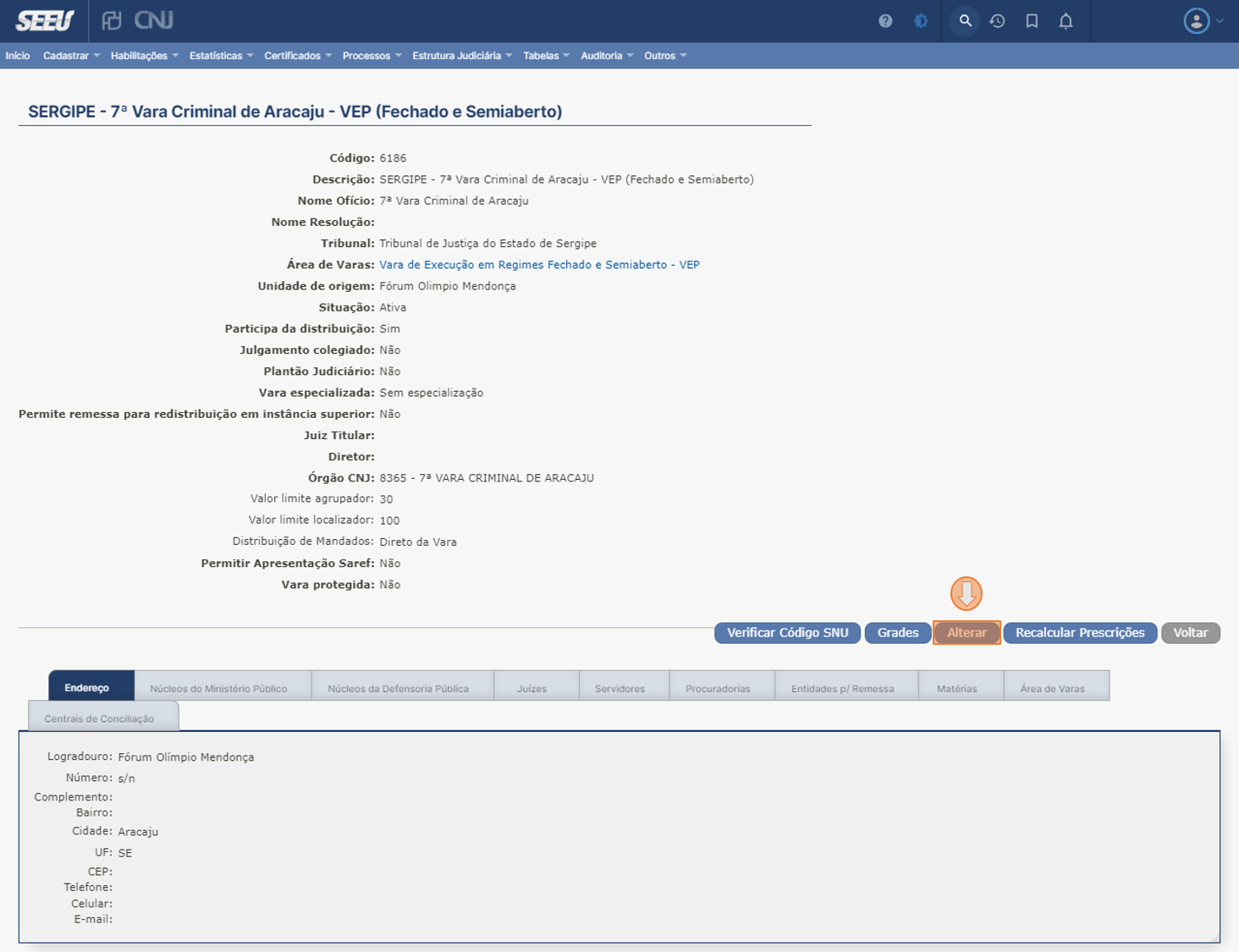1239x952 pixels.
Task: Select the Cidade value 'Aracaju'
Action: point(138,832)
